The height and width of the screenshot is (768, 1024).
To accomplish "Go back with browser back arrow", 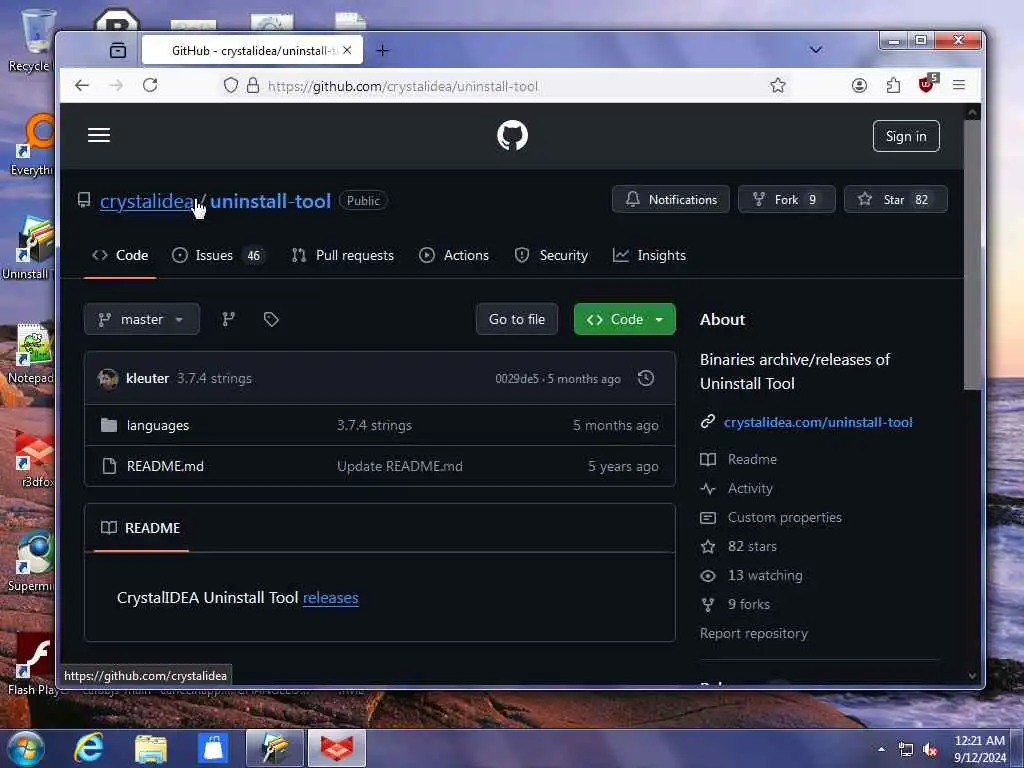I will click(82, 86).
